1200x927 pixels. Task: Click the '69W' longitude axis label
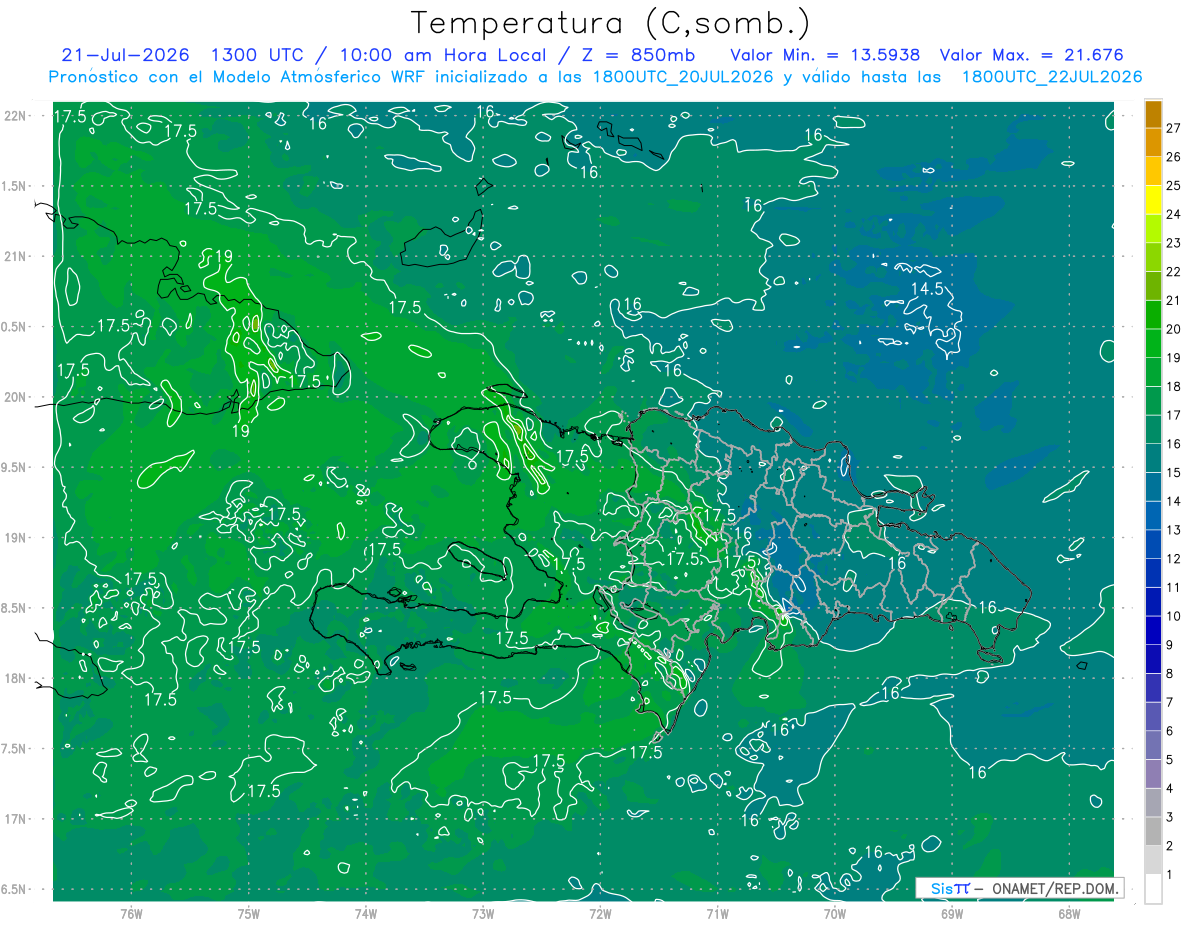(952, 915)
